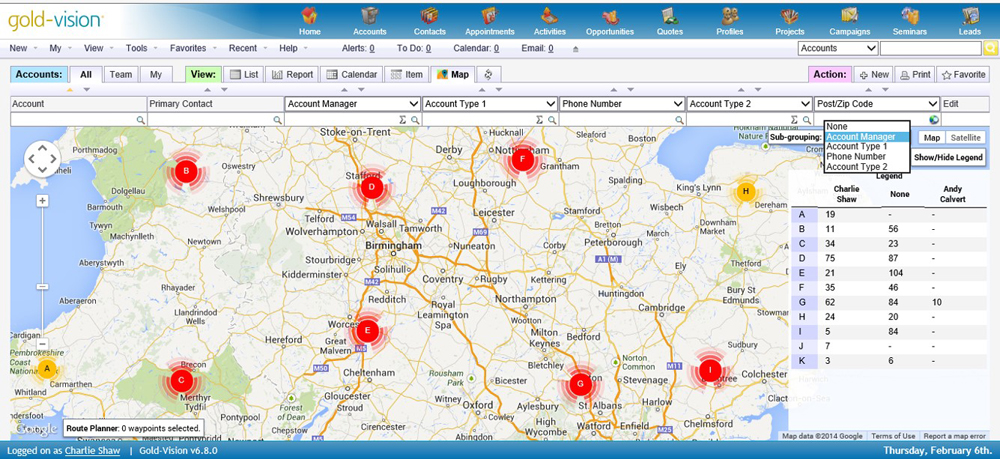1000x459 pixels.
Task: Click the refresh icon next to Map
Action: click(488, 74)
